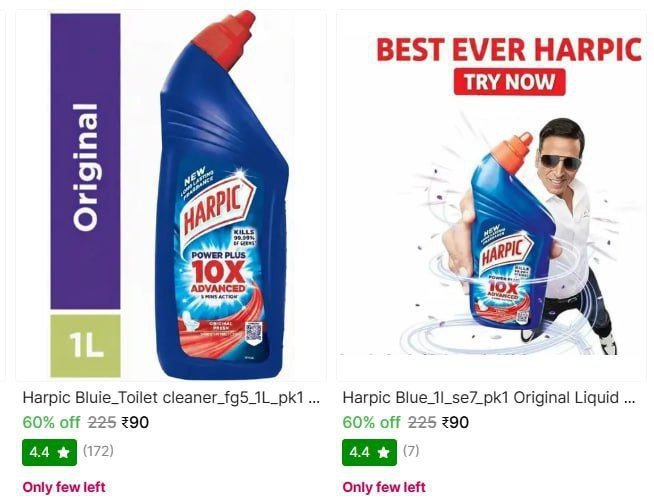Click the ₹90 price of second product
Viewport: 654px width, 503px height.
(x=455, y=423)
